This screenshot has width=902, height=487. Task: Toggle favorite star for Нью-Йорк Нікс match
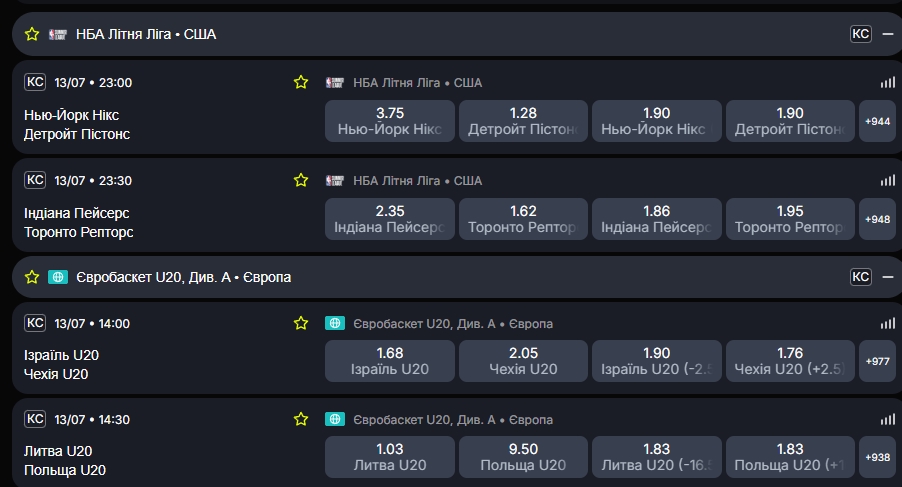[x=301, y=82]
